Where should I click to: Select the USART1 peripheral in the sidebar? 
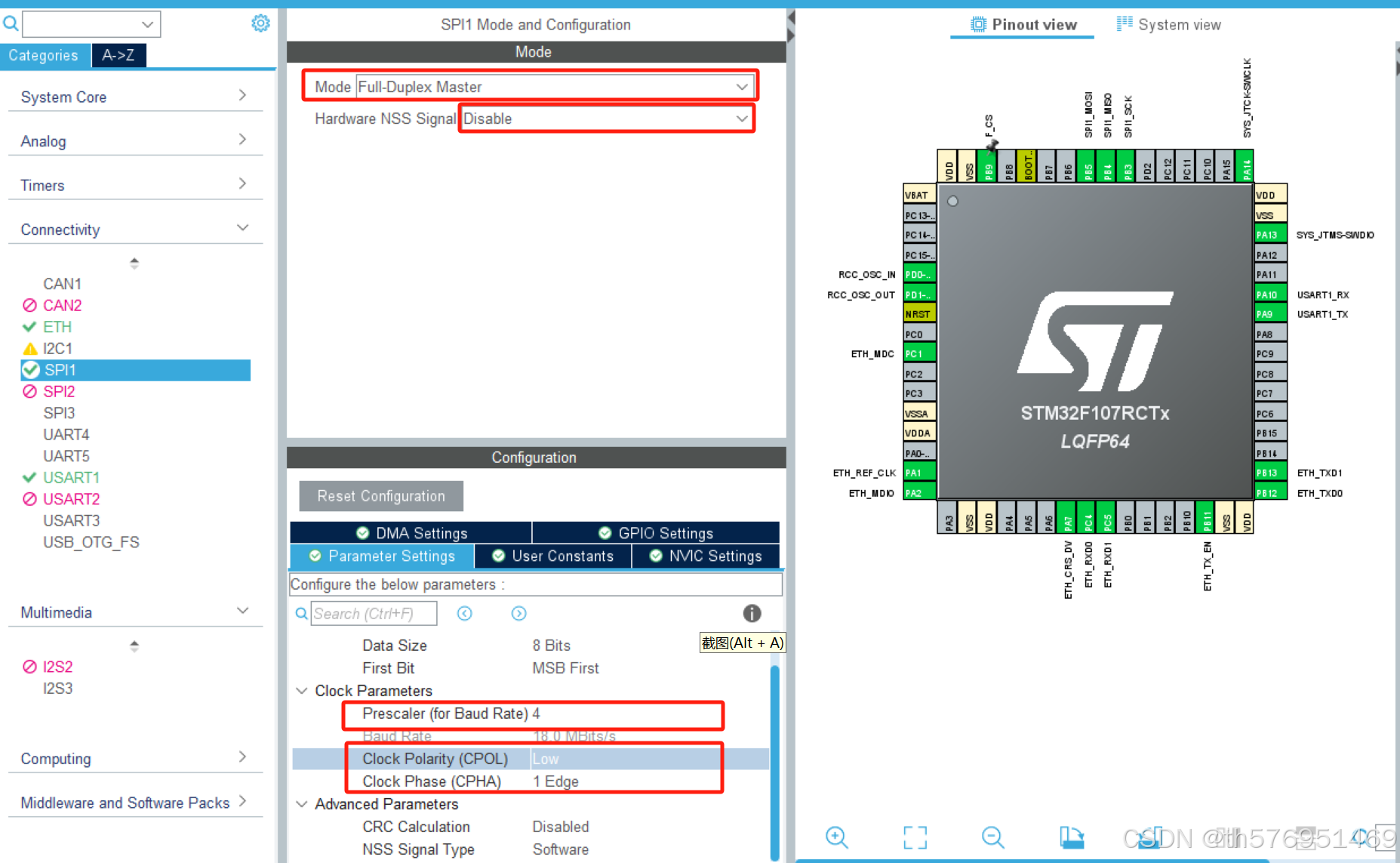click(x=71, y=477)
